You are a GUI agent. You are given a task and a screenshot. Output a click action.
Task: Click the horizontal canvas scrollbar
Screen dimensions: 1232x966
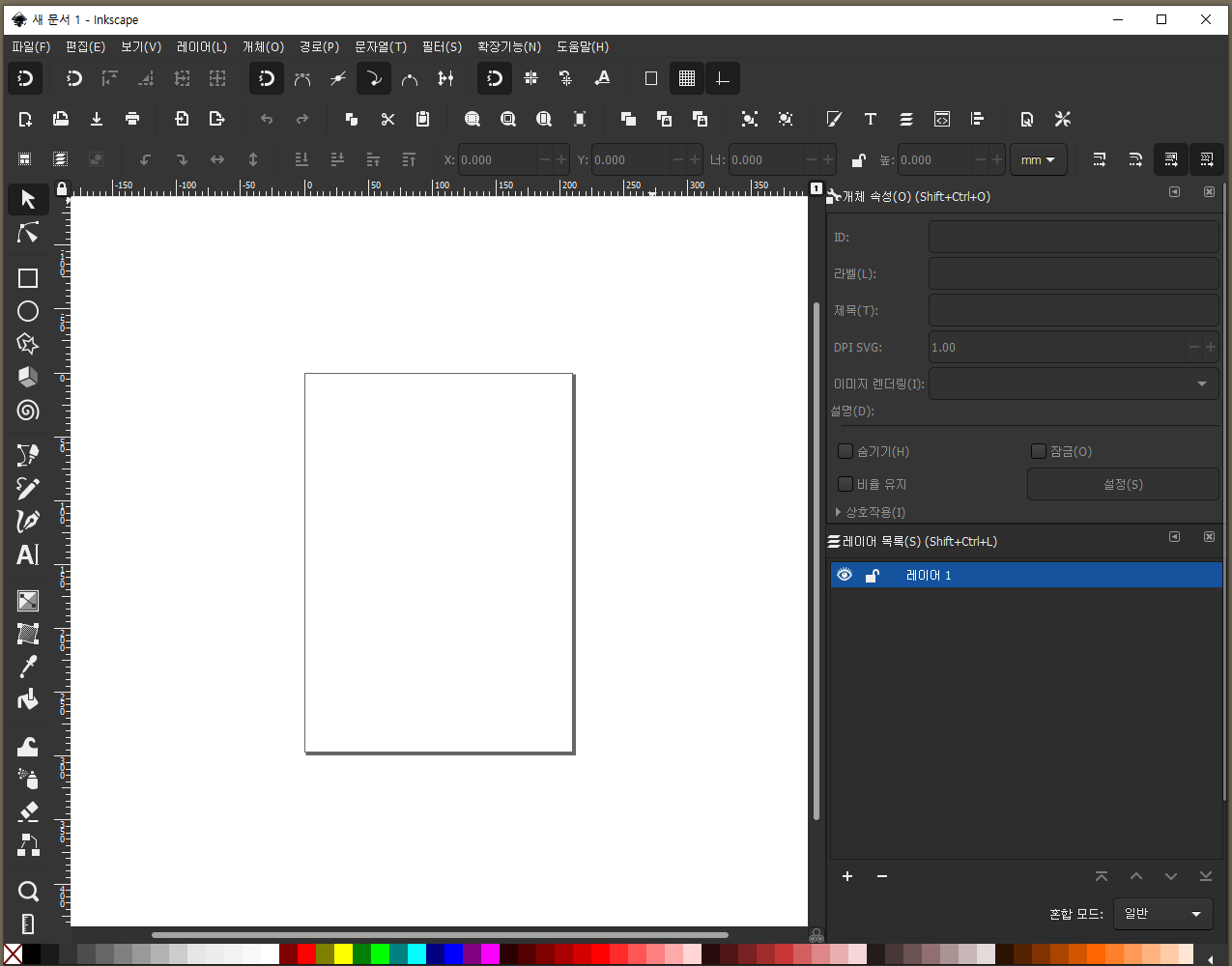tap(440, 935)
